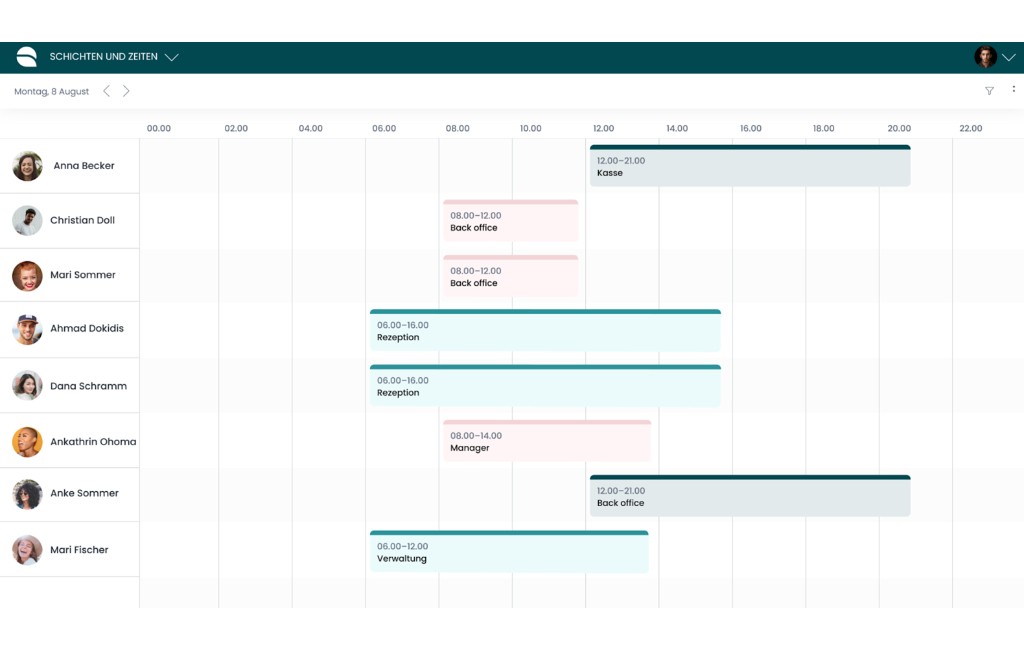Screen dimensions: 1024x646
Task: Open Mari Fischer's Verwaltung shift
Action: coord(509,551)
